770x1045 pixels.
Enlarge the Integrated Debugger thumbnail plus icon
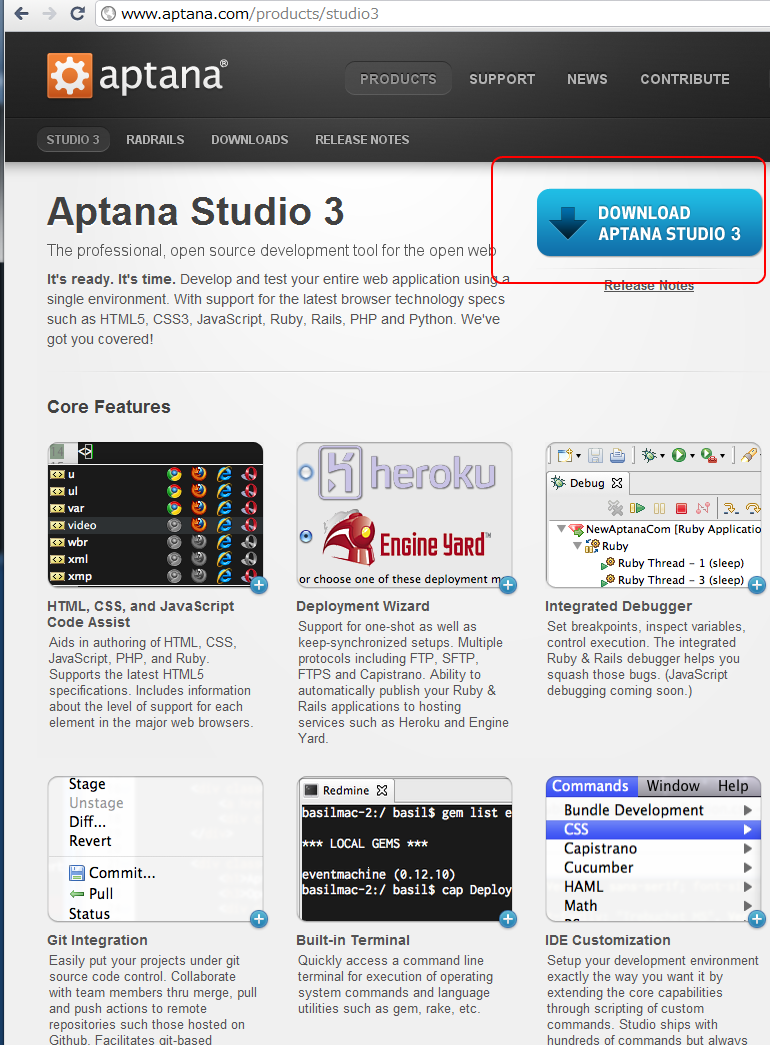point(757,585)
